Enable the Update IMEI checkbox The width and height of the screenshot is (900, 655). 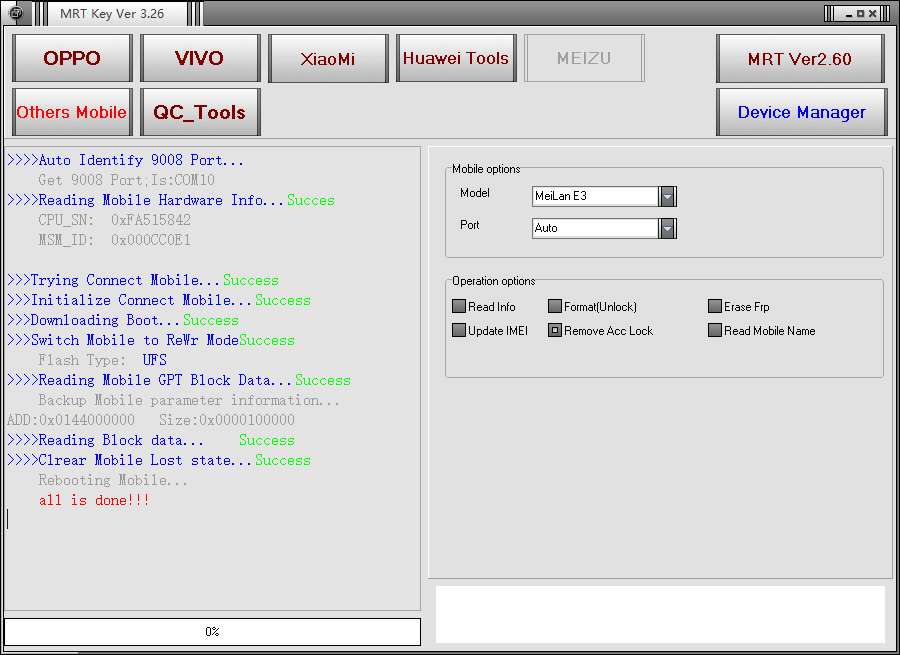click(x=459, y=330)
